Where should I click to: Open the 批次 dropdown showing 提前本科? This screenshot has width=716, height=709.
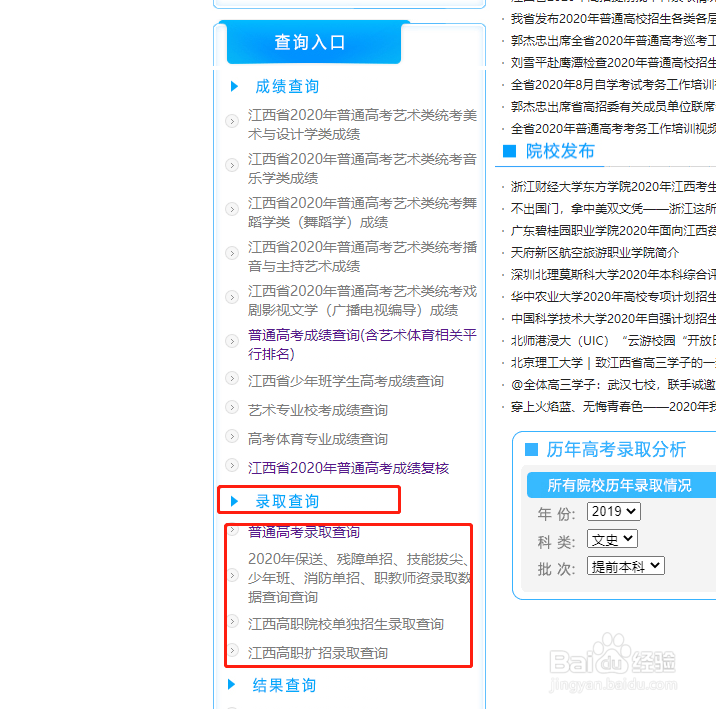626,566
